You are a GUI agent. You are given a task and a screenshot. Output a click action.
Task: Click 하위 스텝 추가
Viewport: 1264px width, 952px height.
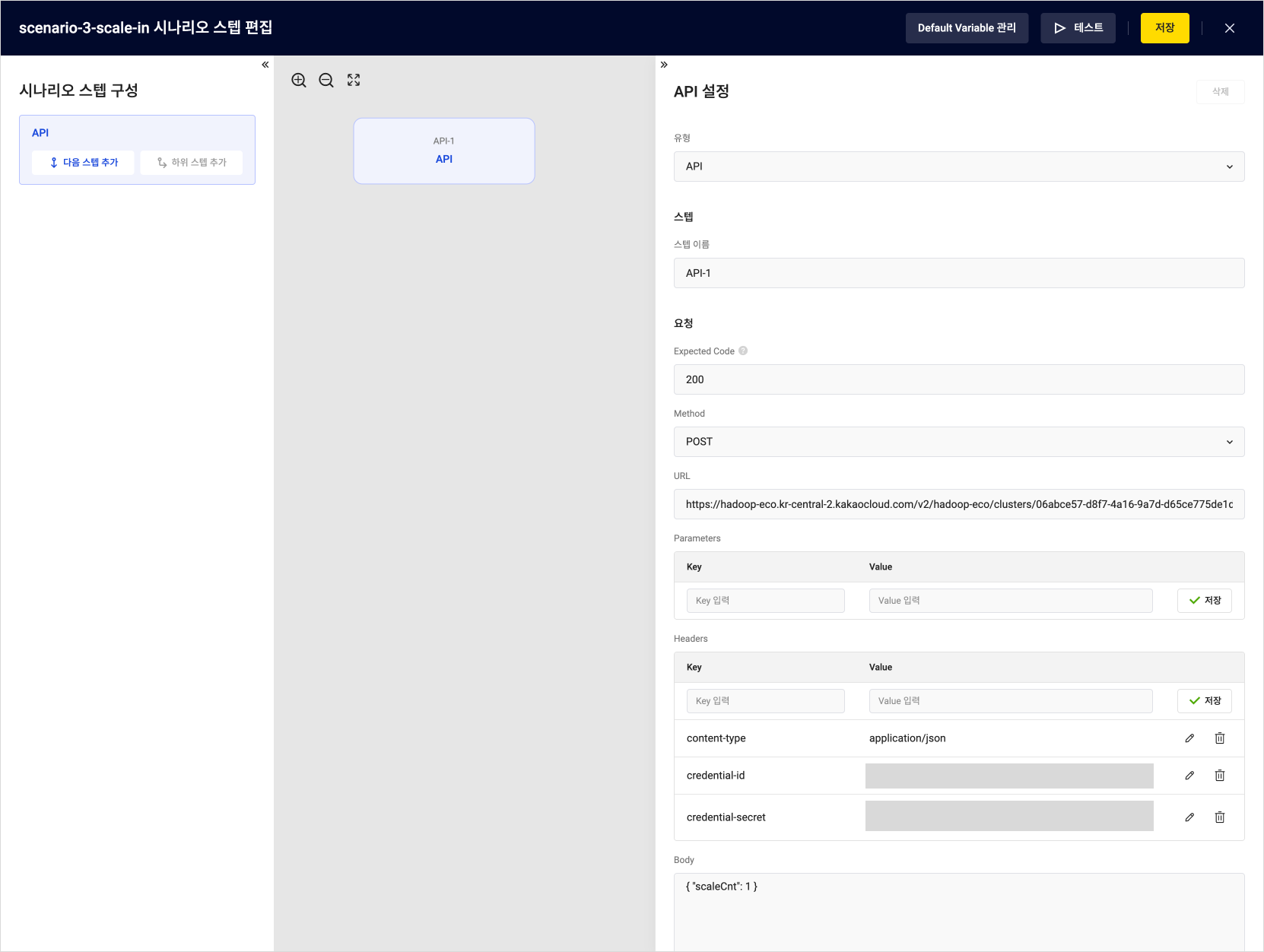tap(192, 163)
